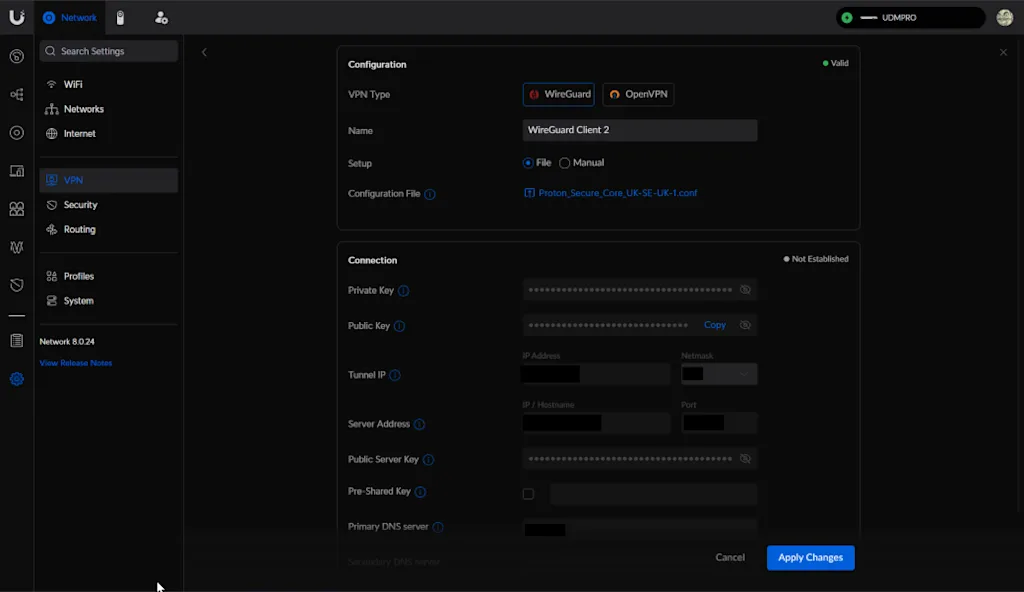
Task: Show Private Key info tooltip
Action: [404, 291]
